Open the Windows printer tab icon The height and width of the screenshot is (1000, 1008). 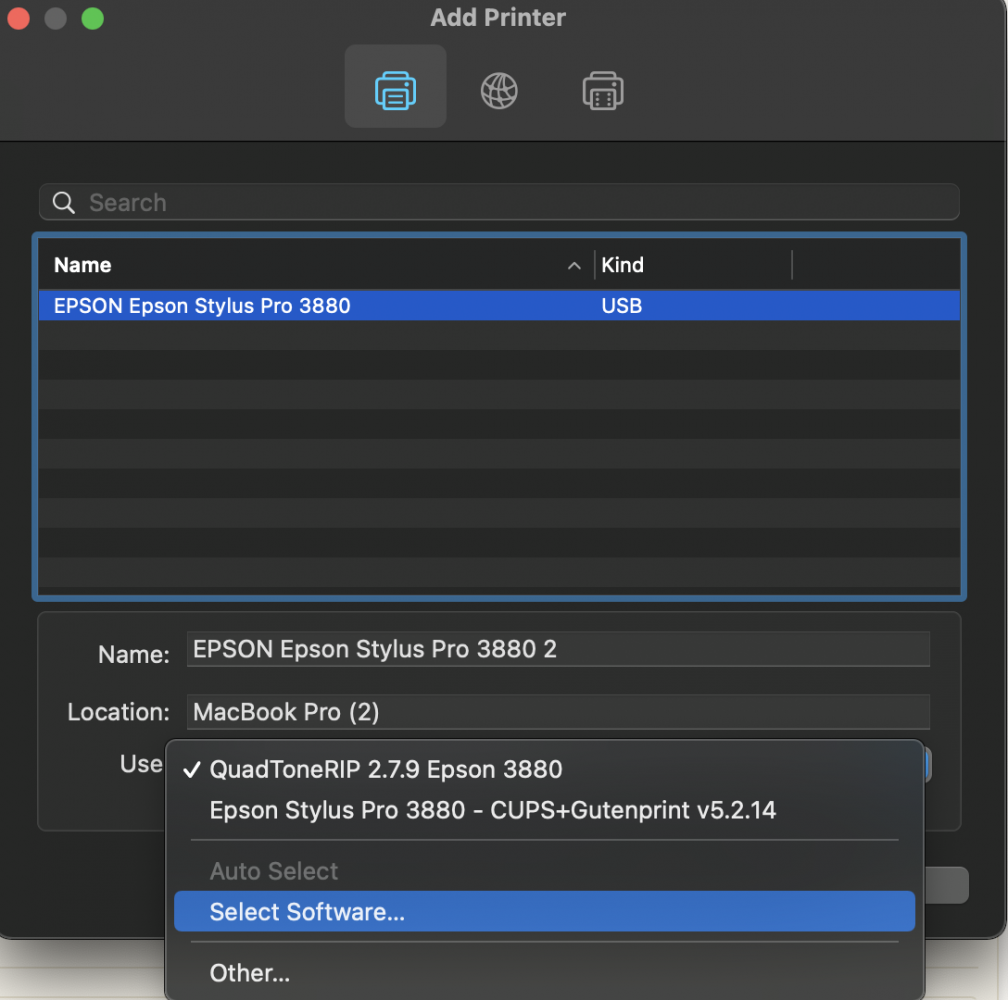click(x=602, y=91)
